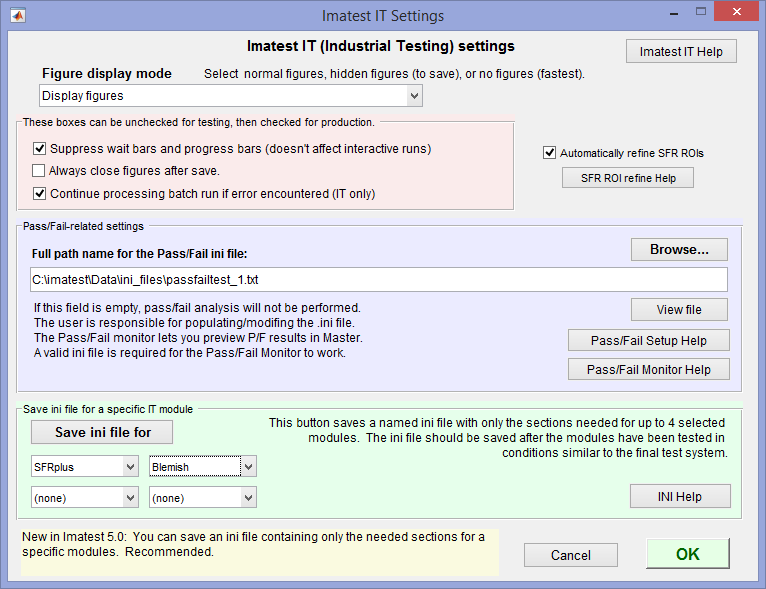Viewport: 766px width, 589px height.
Task: Click the View file button
Action: click(679, 310)
